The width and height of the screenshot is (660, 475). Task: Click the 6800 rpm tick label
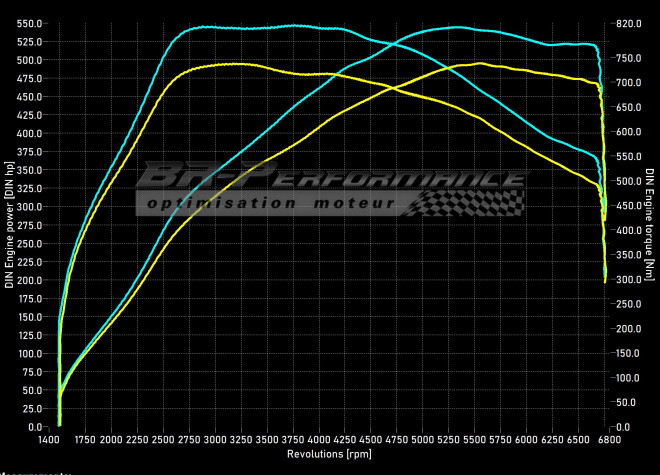[609, 440]
